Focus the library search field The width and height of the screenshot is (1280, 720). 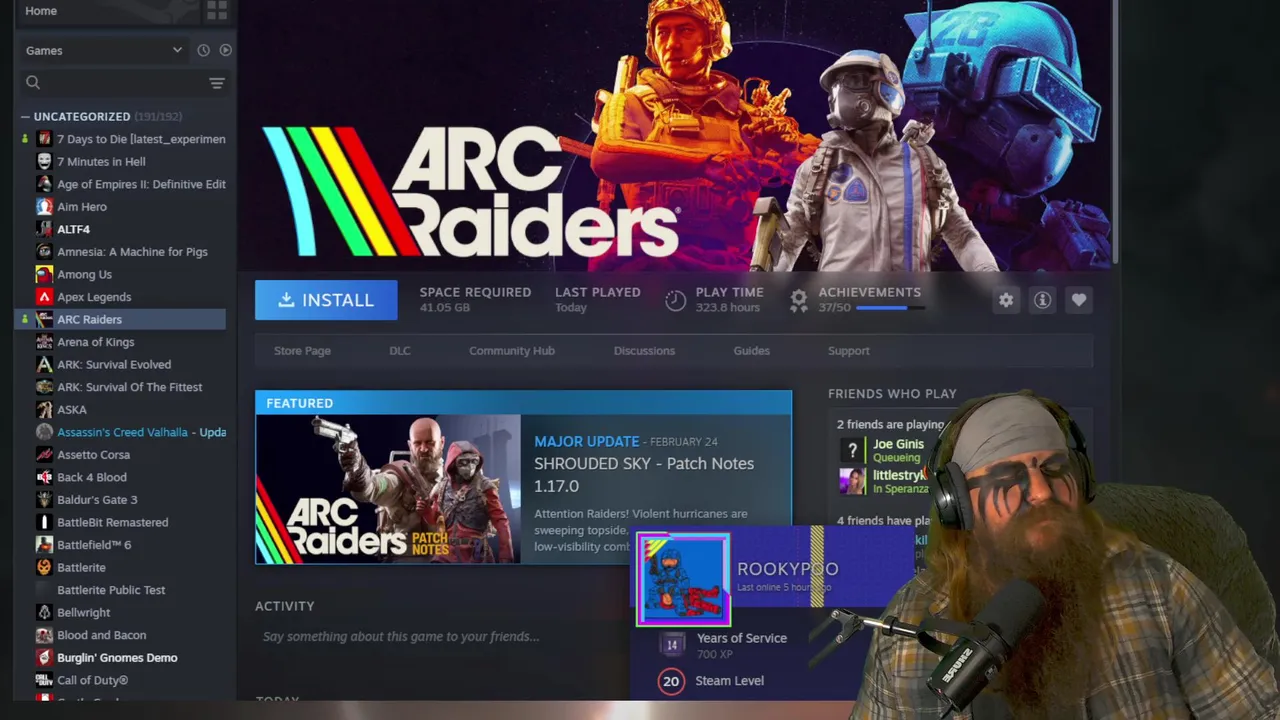(120, 83)
